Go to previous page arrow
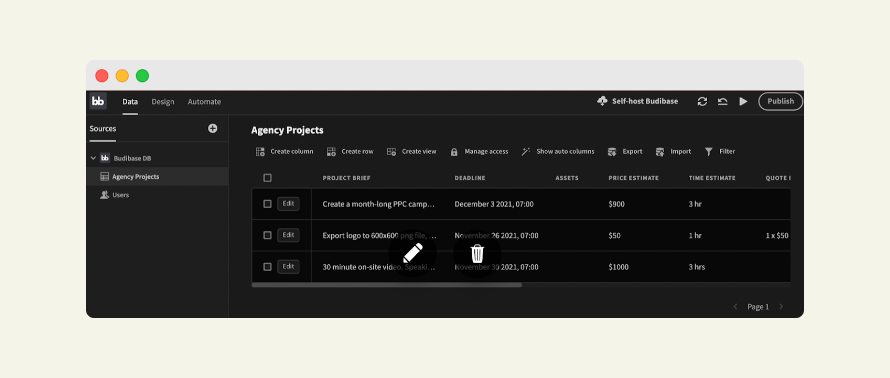 (x=736, y=306)
